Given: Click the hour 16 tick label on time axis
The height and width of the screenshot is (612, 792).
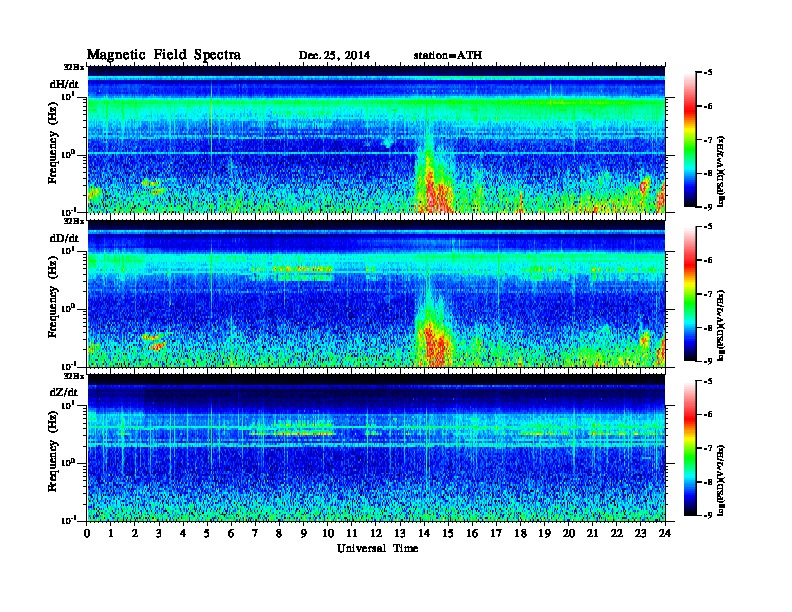Looking at the screenshot, I should (472, 533).
